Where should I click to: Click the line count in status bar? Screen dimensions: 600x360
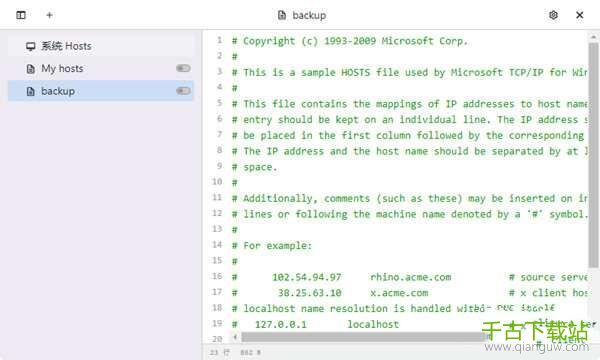pyautogui.click(x=220, y=352)
